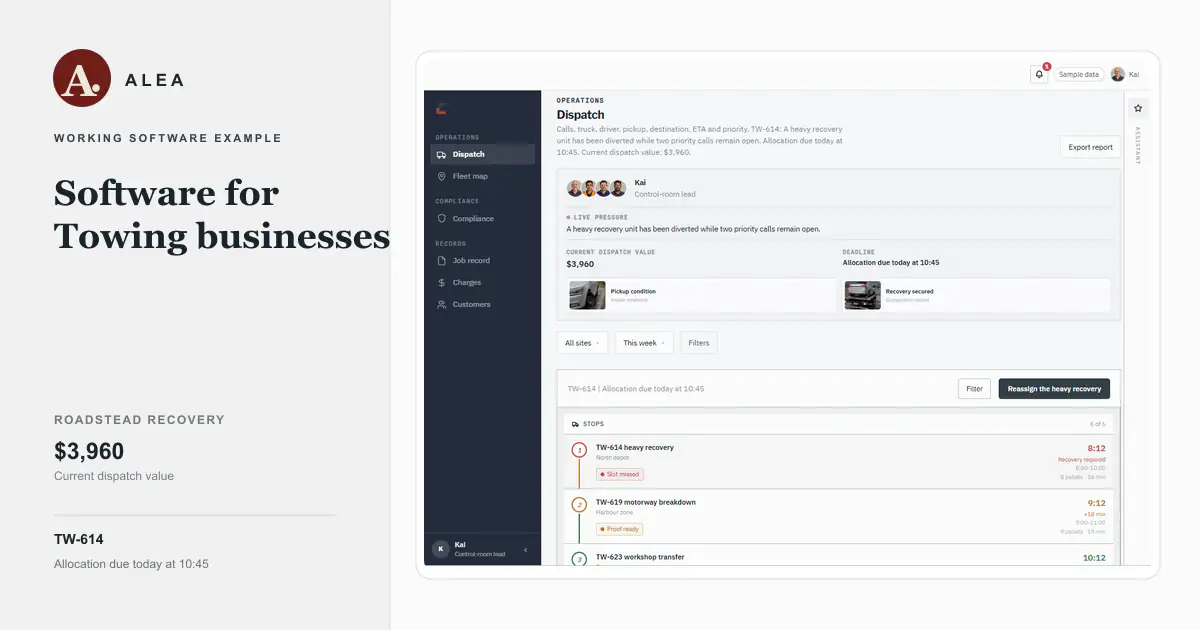
Task: Open Charges in the sidebar
Action: (483, 282)
